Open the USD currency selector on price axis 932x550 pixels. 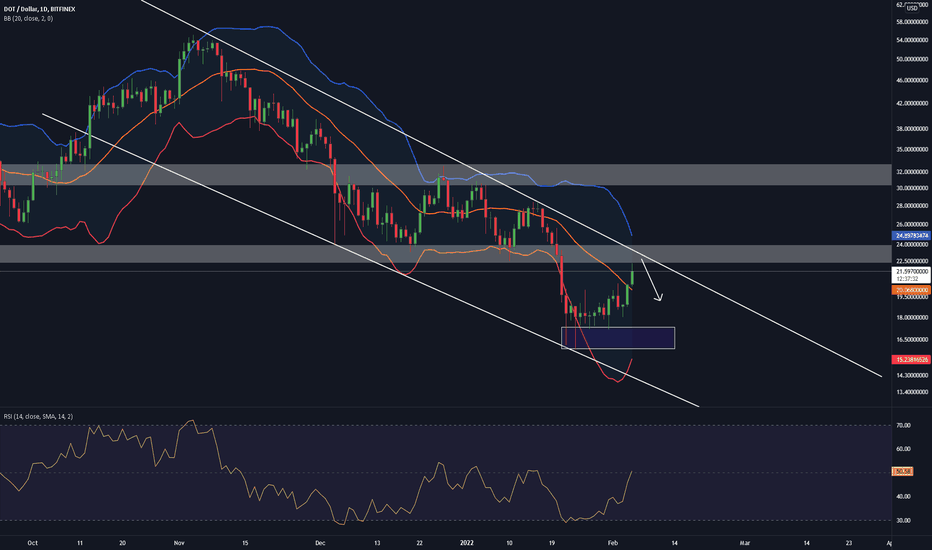912,8
